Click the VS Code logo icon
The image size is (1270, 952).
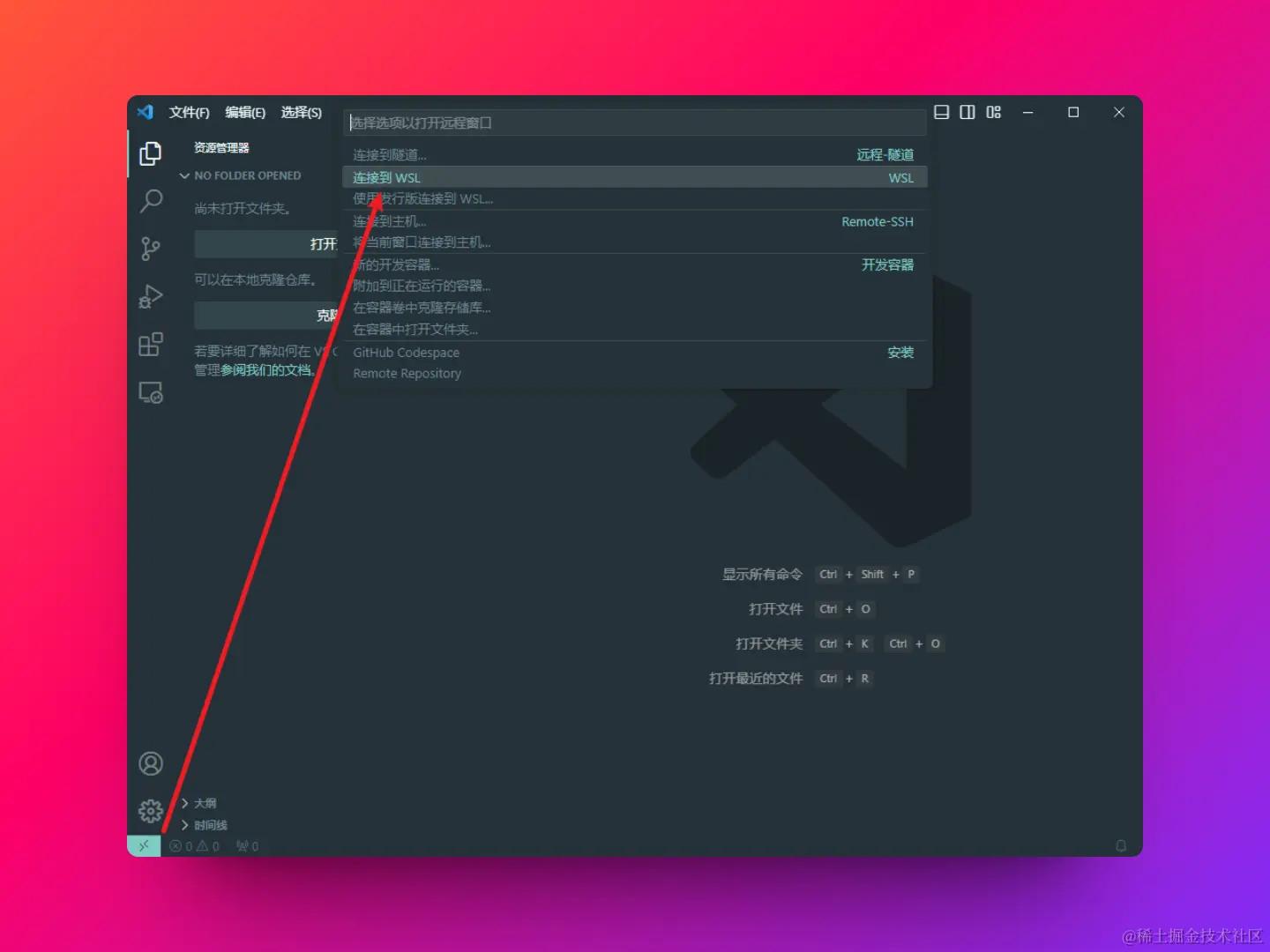click(146, 112)
